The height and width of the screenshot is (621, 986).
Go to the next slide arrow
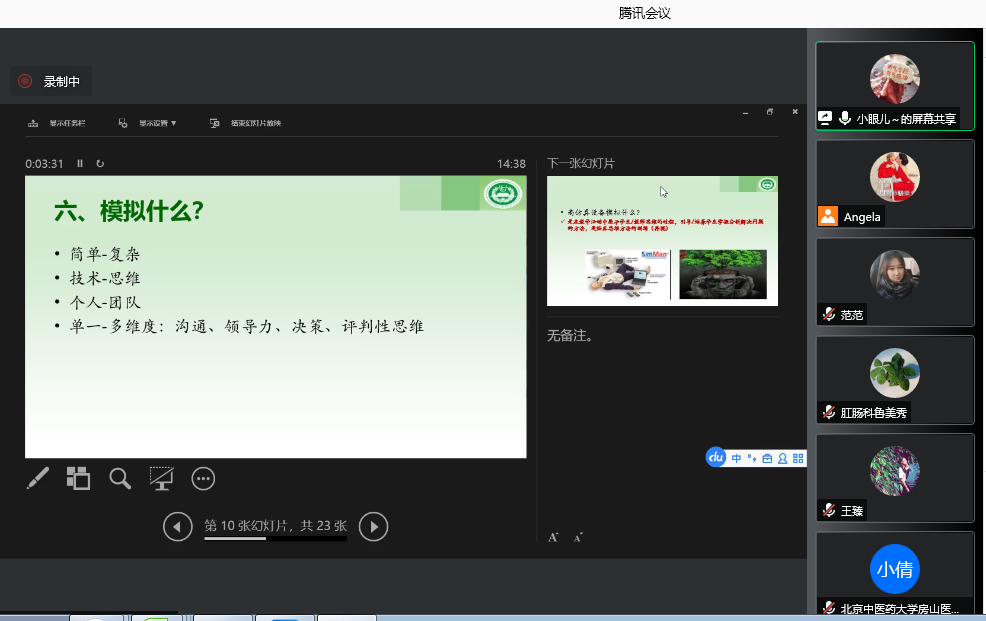[373, 526]
